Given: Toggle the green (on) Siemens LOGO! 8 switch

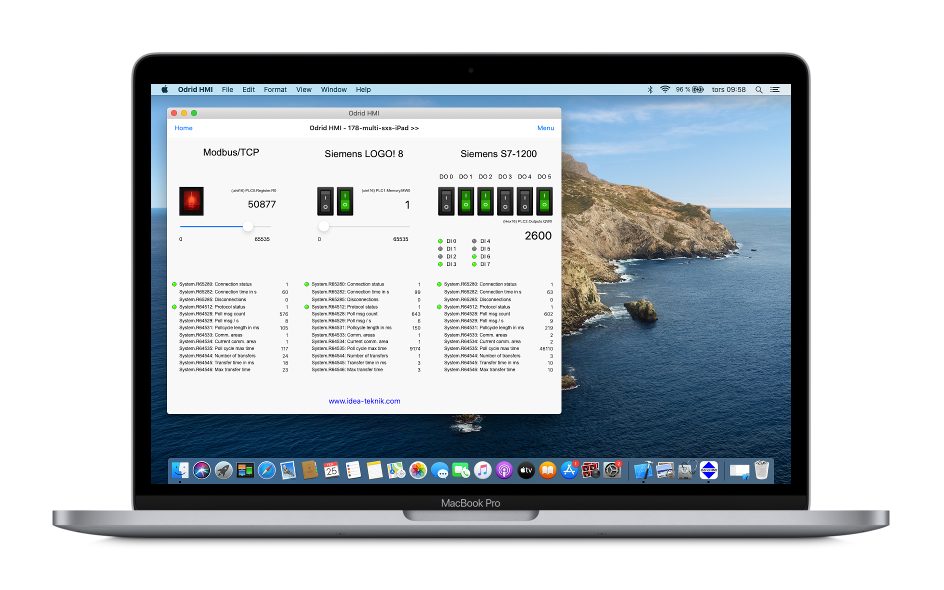Looking at the screenshot, I should click(x=345, y=201).
